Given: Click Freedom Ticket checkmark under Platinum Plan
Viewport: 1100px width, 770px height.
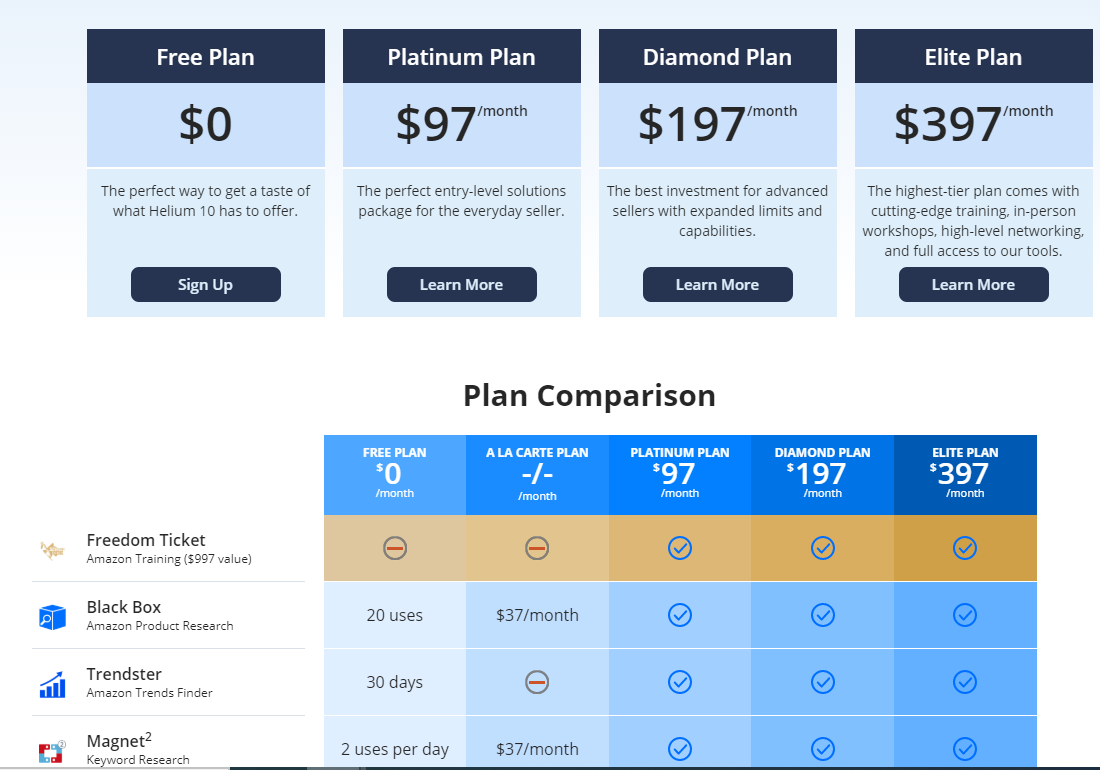Looking at the screenshot, I should coord(680,548).
